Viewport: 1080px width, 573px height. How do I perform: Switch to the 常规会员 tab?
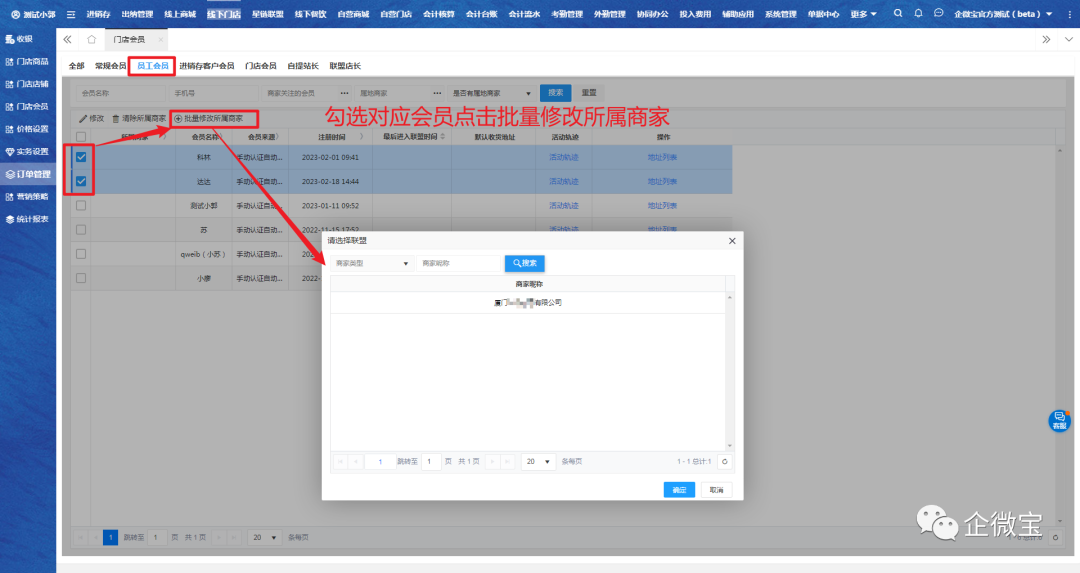110,66
